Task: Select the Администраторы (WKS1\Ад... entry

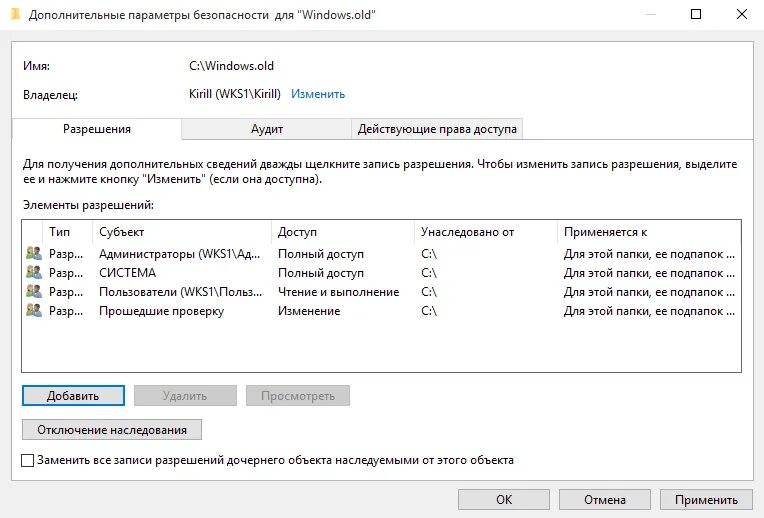Action: pyautogui.click(x=179, y=254)
